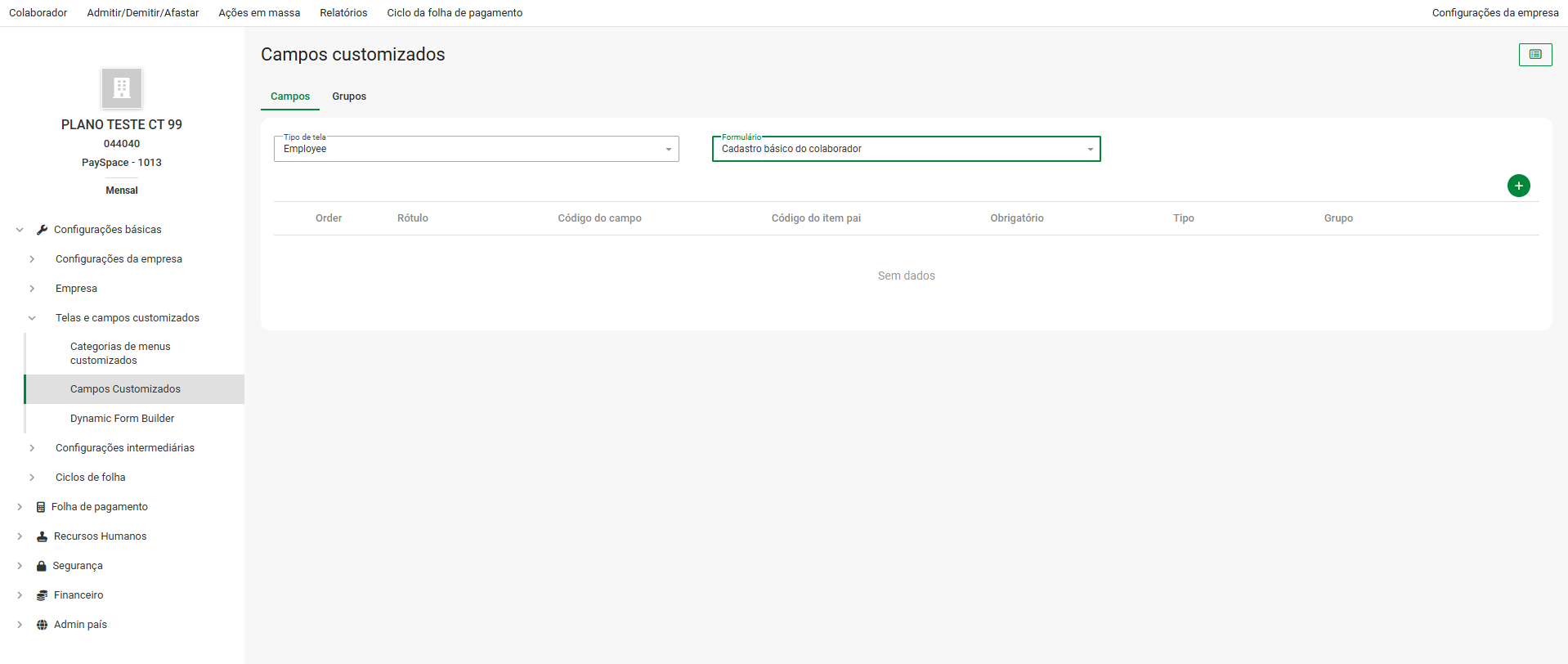Click the company building logo thumbnail
This screenshot has height=664, width=1568.
(122, 88)
